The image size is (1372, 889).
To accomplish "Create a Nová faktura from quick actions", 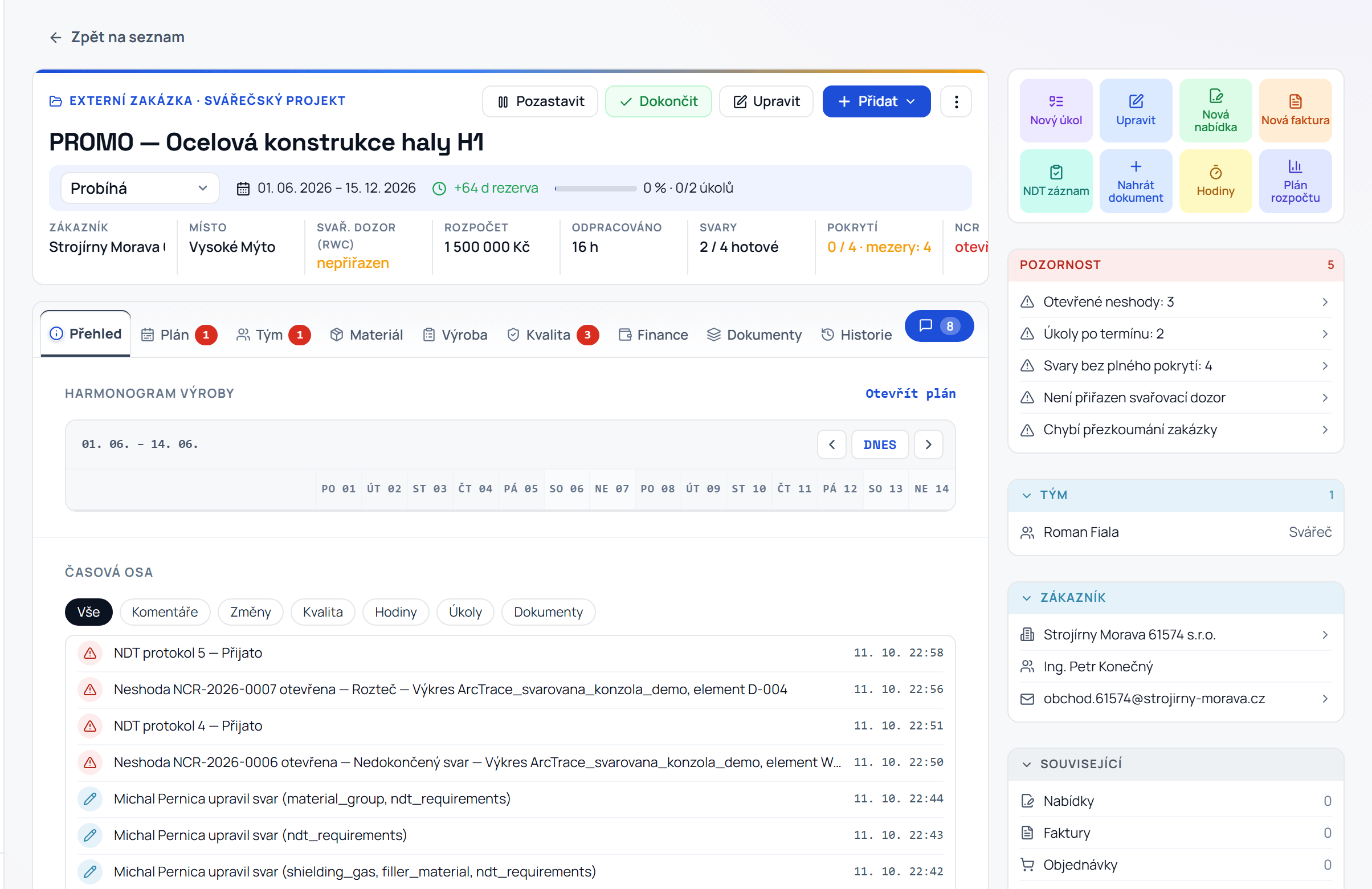I will [1295, 110].
